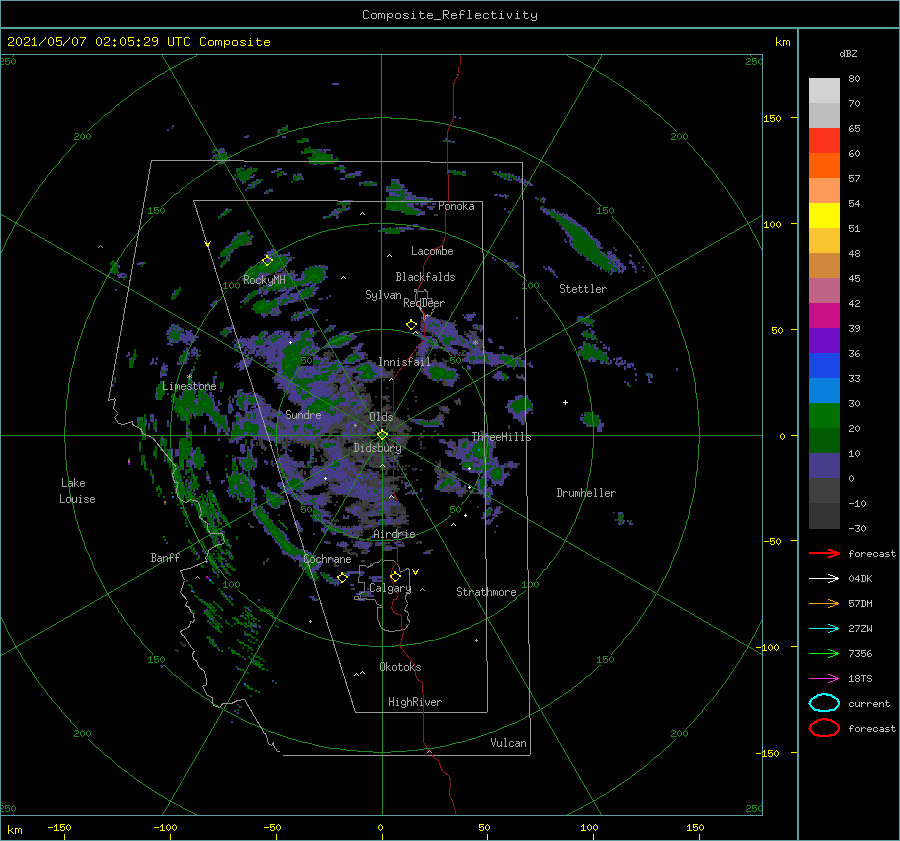Click the Blackfalds city label

(x=425, y=277)
